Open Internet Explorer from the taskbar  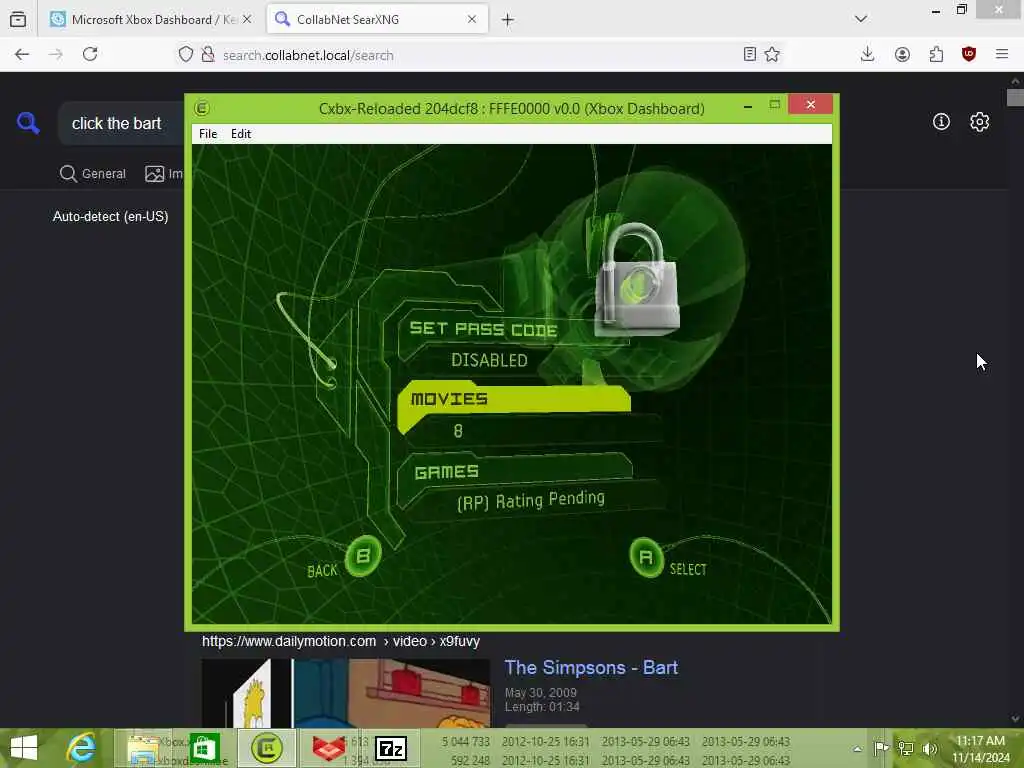pos(82,748)
